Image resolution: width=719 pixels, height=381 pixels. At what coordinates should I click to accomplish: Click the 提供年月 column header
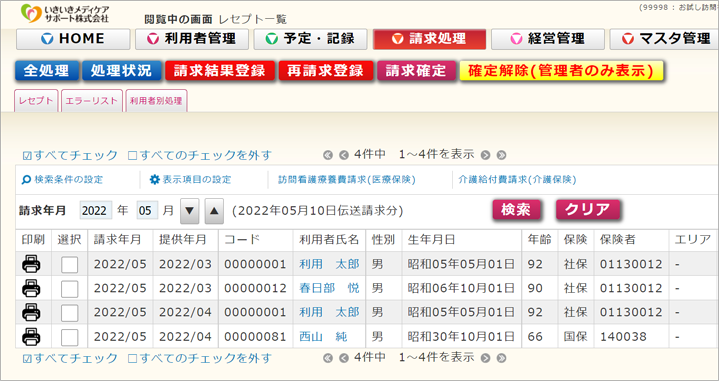[x=183, y=240]
